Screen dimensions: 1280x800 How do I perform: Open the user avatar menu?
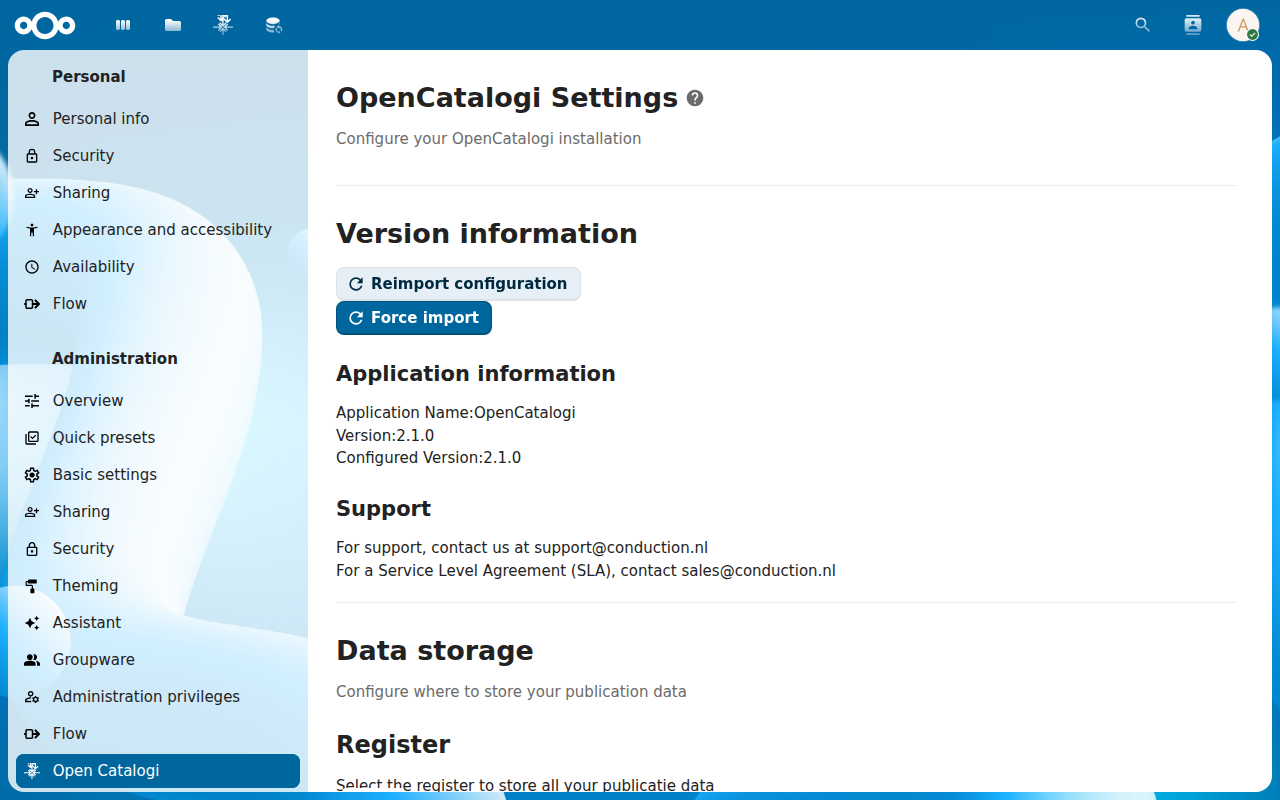[1243, 25]
